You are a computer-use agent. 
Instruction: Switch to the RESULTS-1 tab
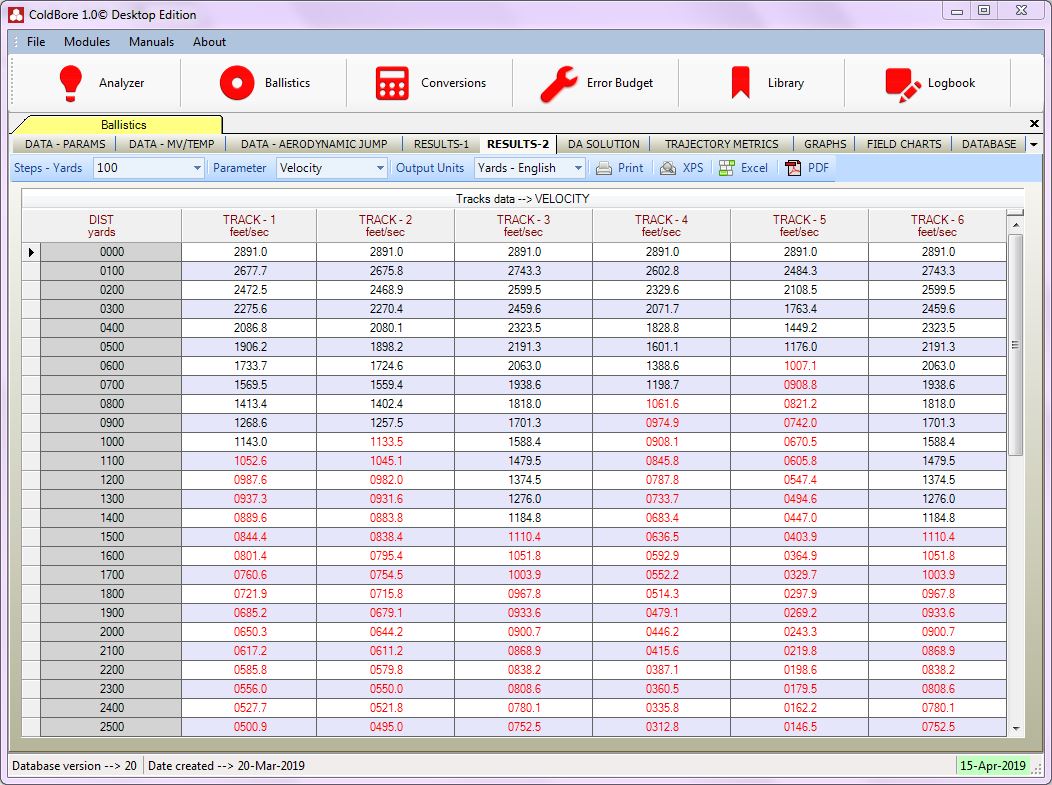pos(441,144)
